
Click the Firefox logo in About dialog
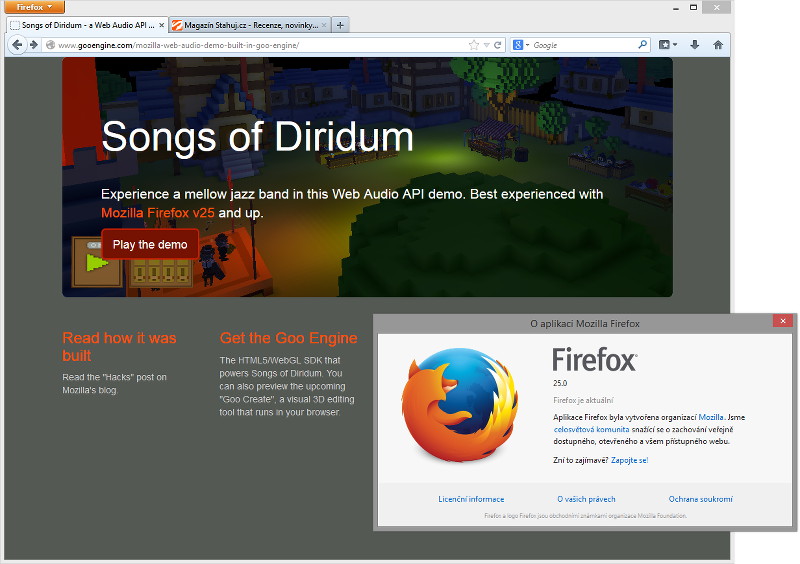[x=460, y=405]
